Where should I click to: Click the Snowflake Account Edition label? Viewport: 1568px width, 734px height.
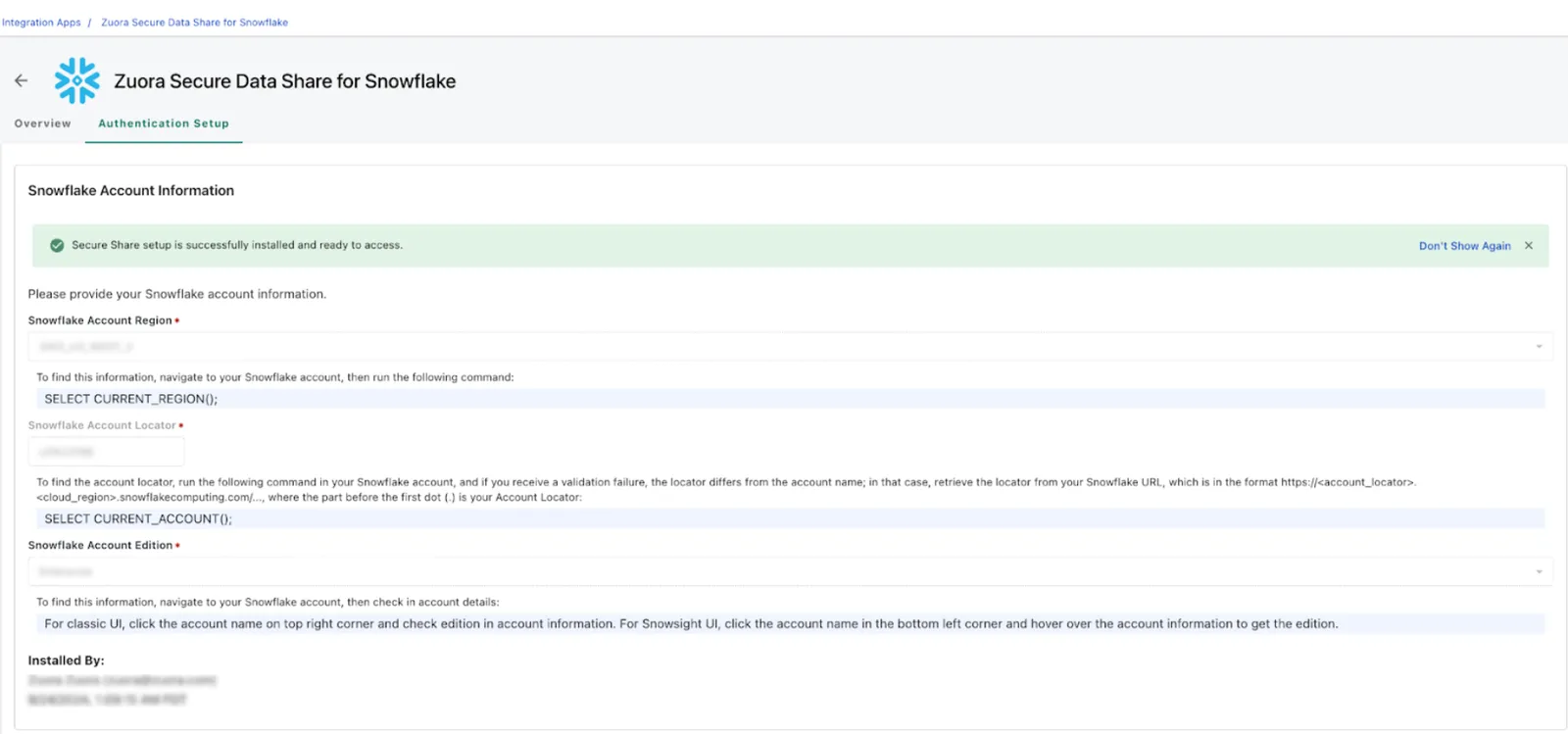click(x=100, y=546)
